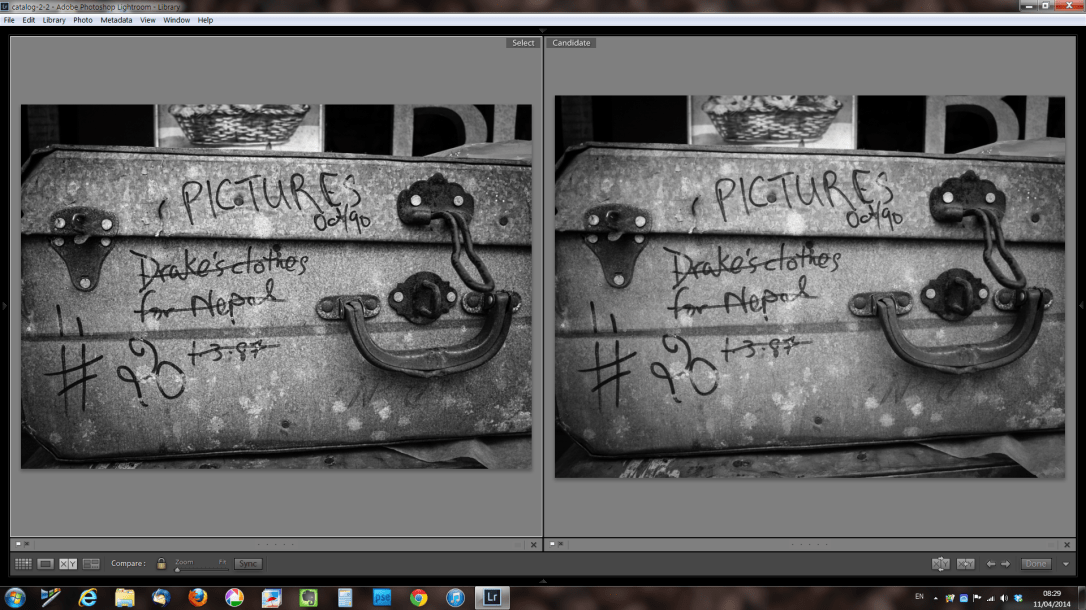
Task: Switch to Loupe view using its toolbar icon
Action: 44,562
